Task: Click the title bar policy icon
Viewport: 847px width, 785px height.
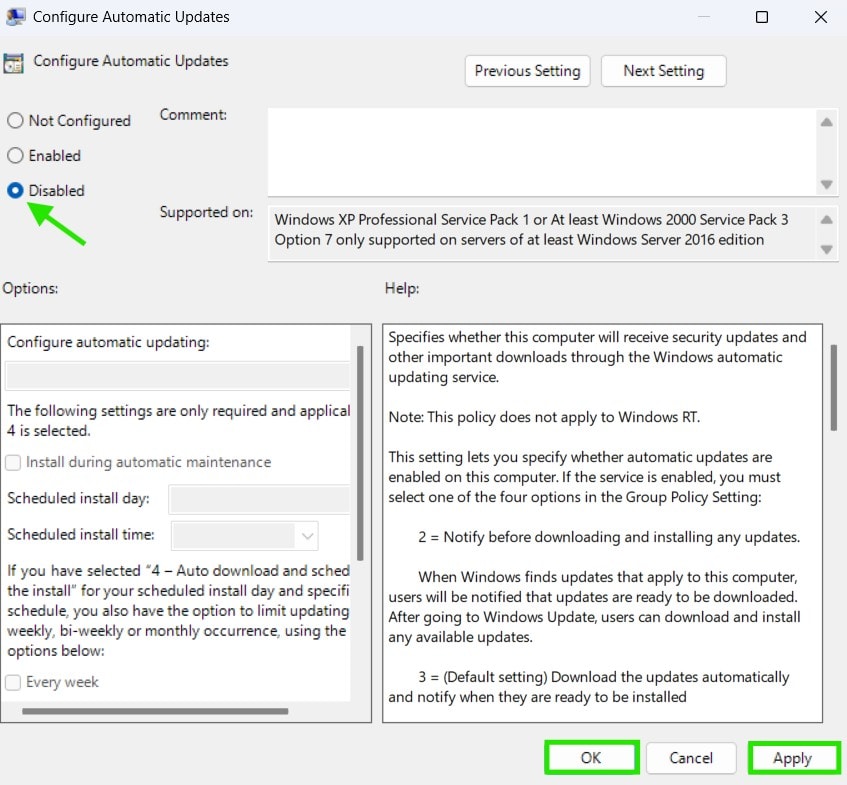Action: (x=15, y=17)
